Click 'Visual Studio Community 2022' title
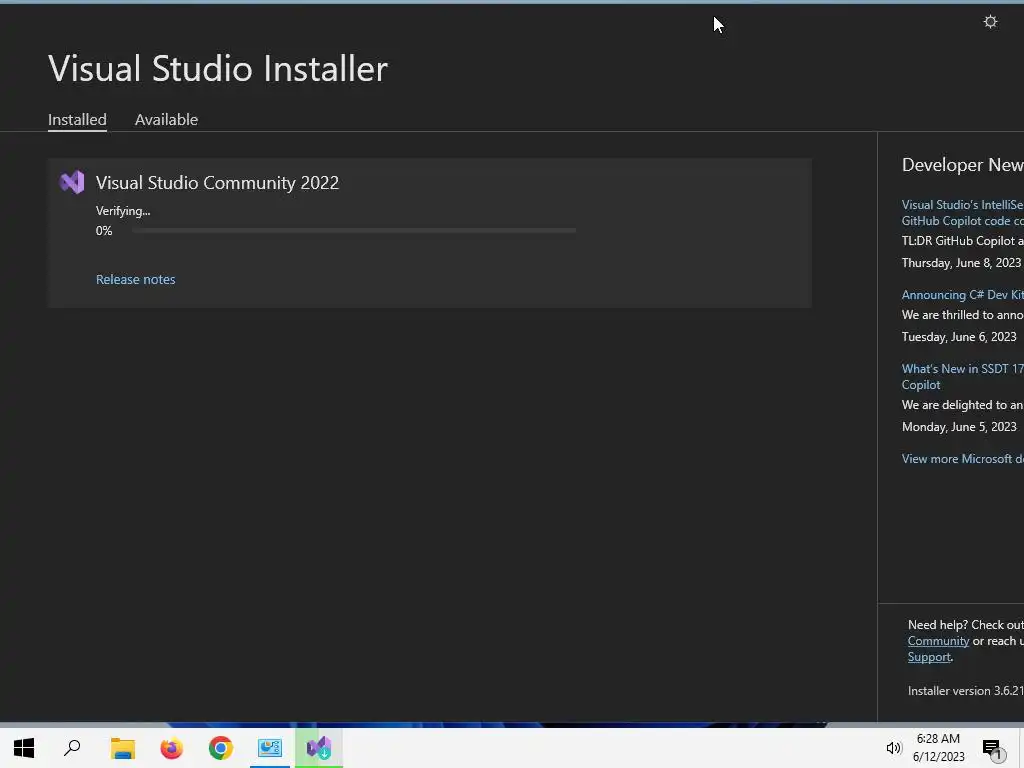Viewport: 1024px width, 768px height. 217,183
